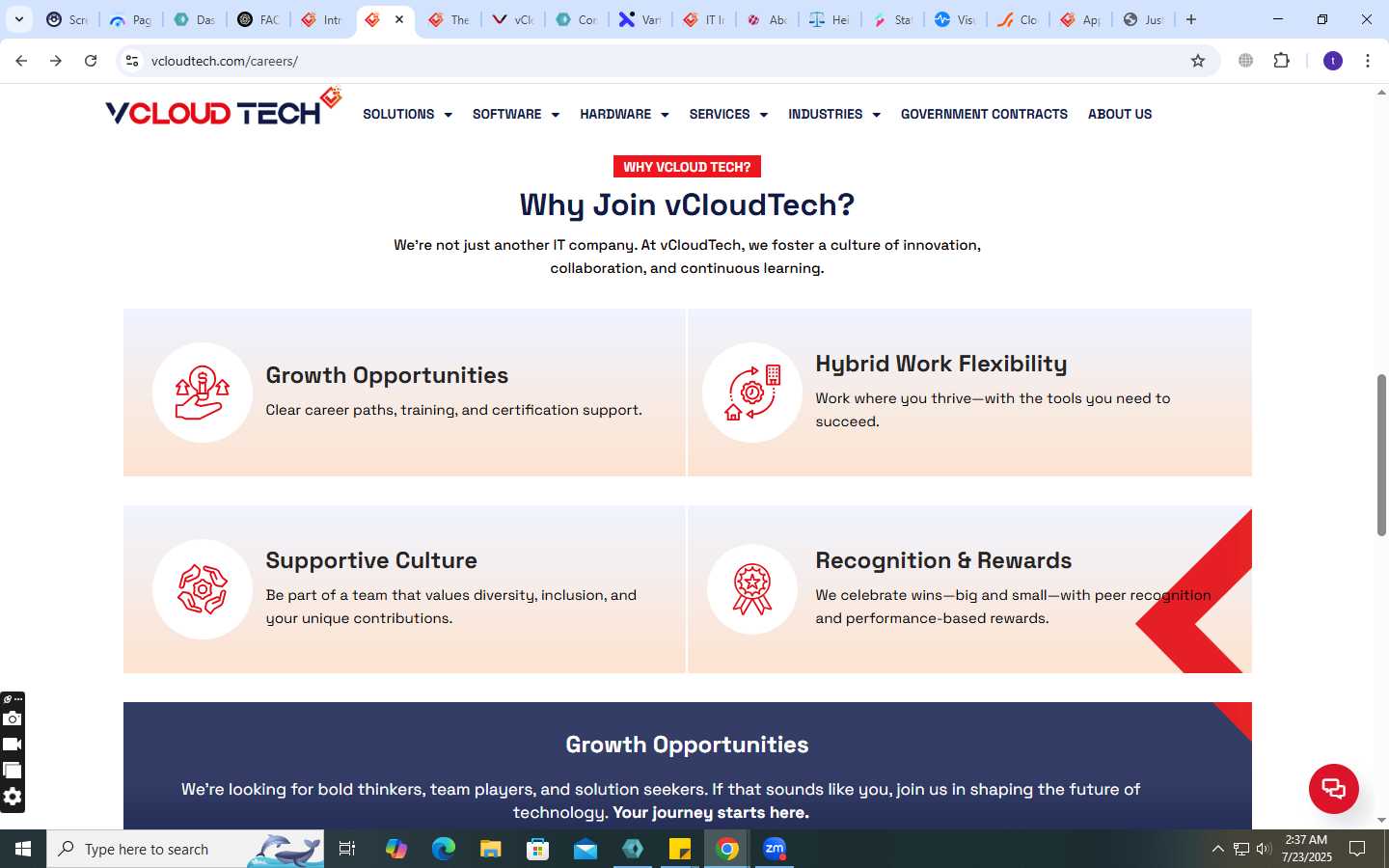Screen dimensions: 1389x868
Task: Open the taskbar clock and date
Action: tap(1306, 849)
